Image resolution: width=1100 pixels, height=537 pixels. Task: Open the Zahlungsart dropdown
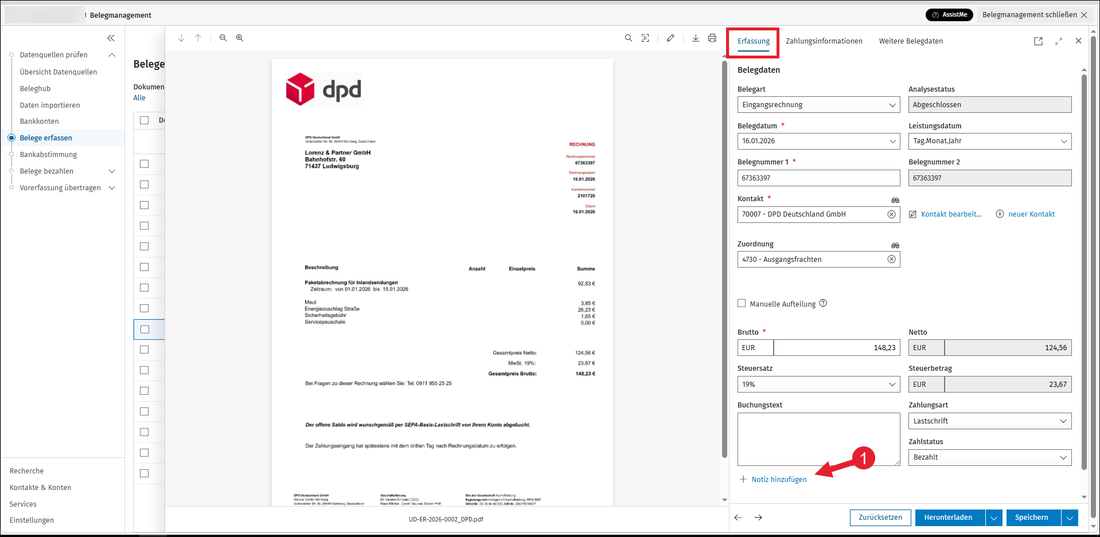point(1064,421)
